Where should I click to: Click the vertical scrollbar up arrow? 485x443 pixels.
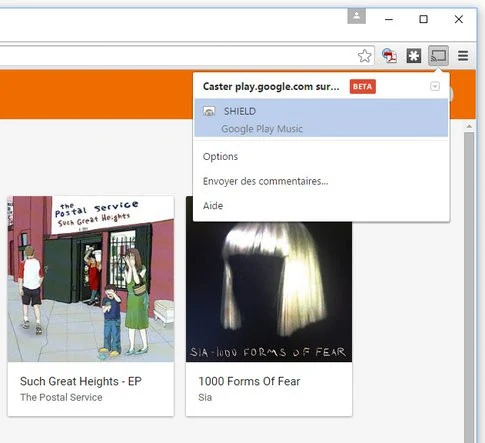[469, 126]
